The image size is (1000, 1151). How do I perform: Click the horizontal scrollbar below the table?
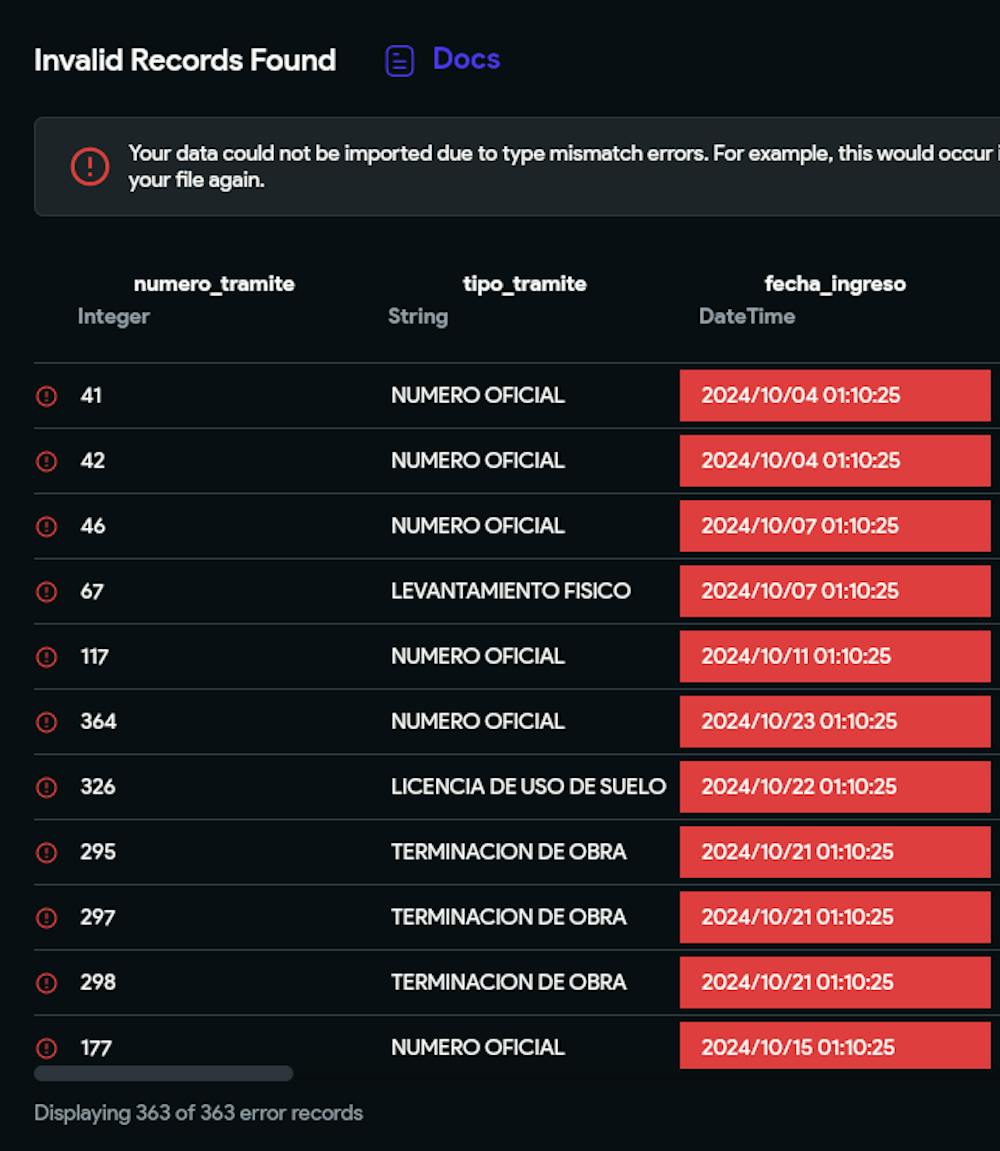(163, 1074)
